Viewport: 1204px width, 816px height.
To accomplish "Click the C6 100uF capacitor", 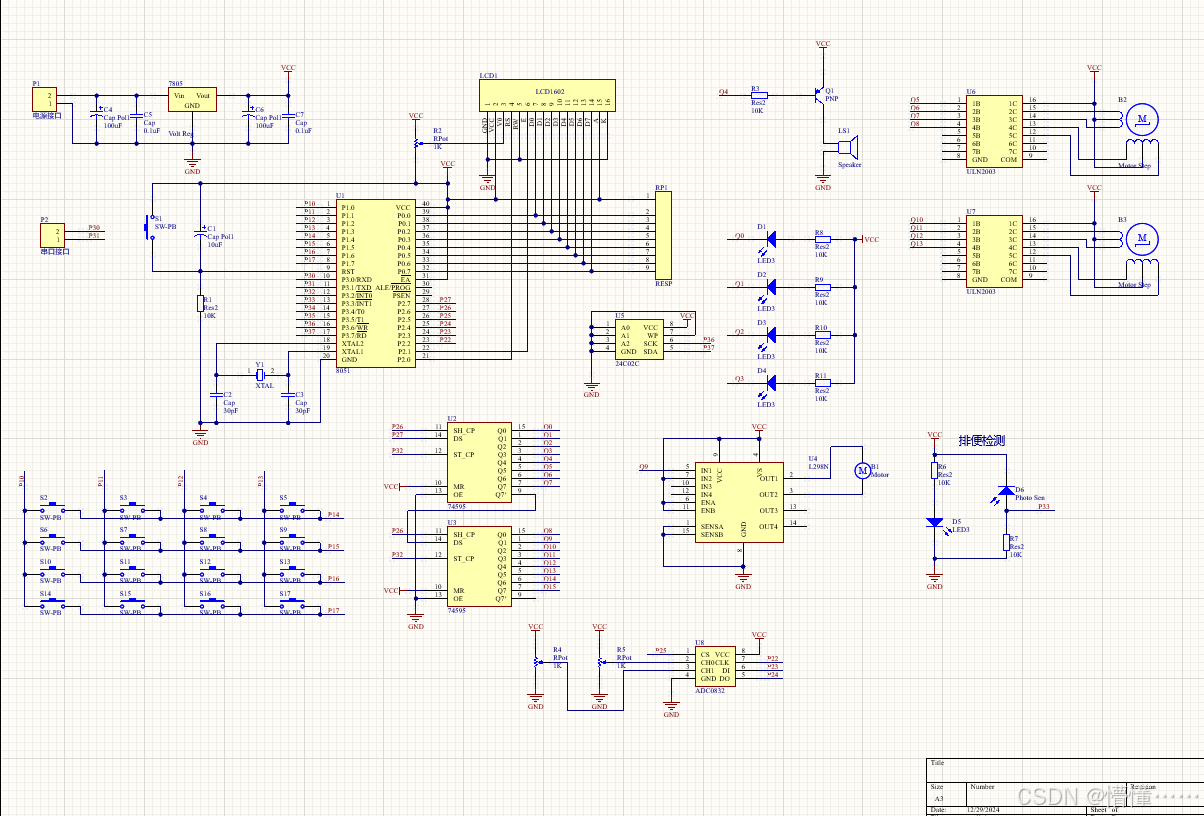I will click(248, 114).
